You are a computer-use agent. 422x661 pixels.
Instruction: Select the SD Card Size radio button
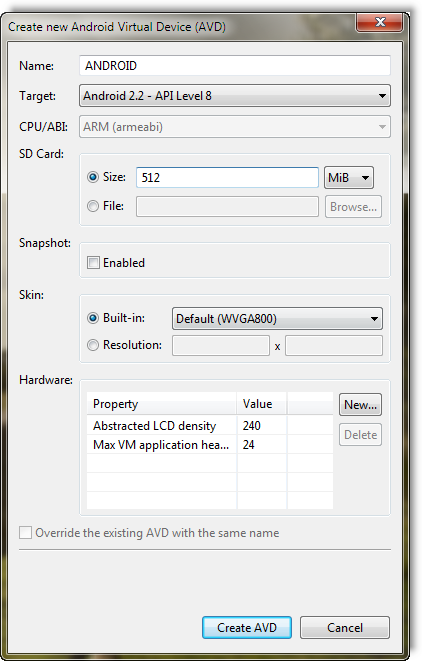(93, 177)
